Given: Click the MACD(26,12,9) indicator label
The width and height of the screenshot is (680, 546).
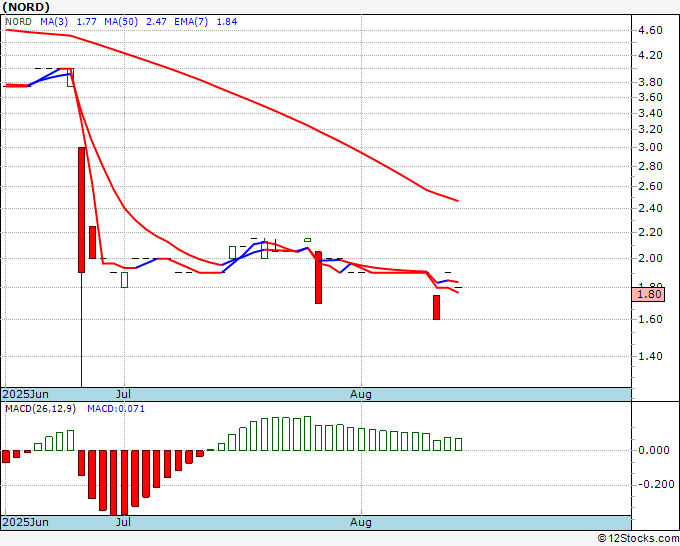Looking at the screenshot, I should coord(40,409).
